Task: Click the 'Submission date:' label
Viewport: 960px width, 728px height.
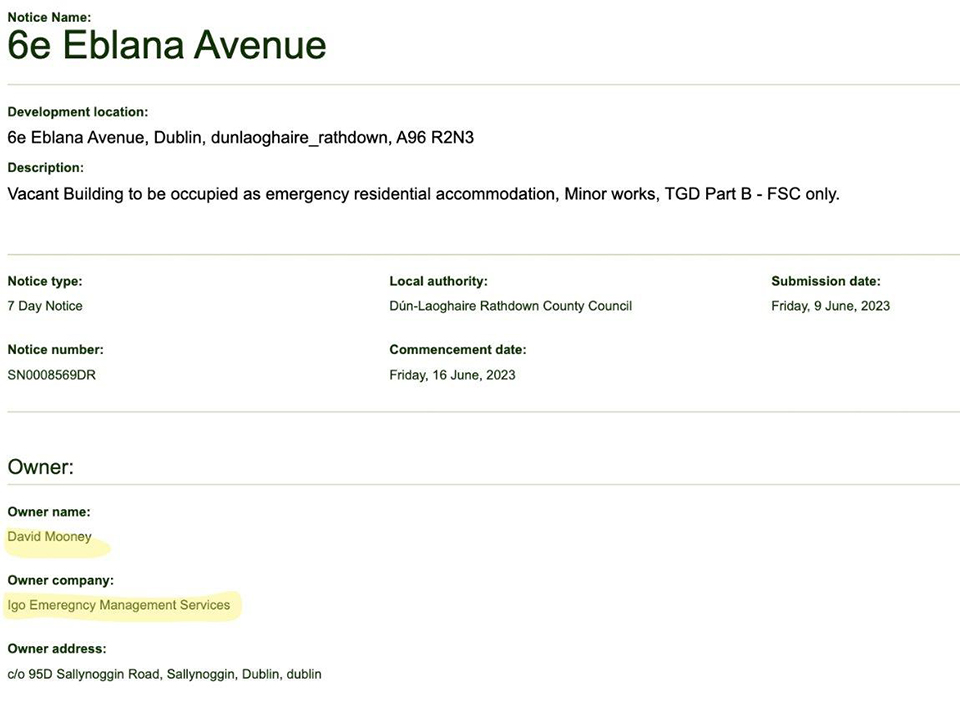Action: coord(826,282)
